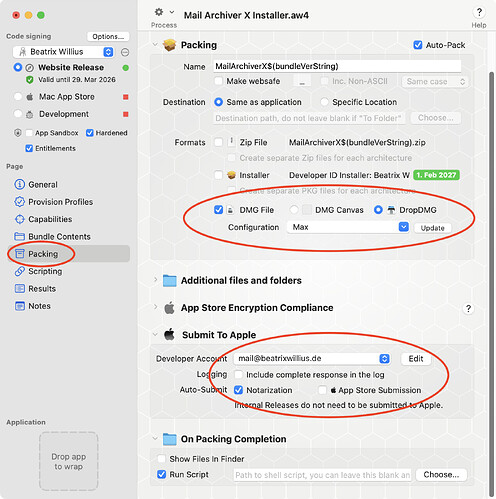Toggle the Notarization auto-submit checkbox

click(238, 390)
